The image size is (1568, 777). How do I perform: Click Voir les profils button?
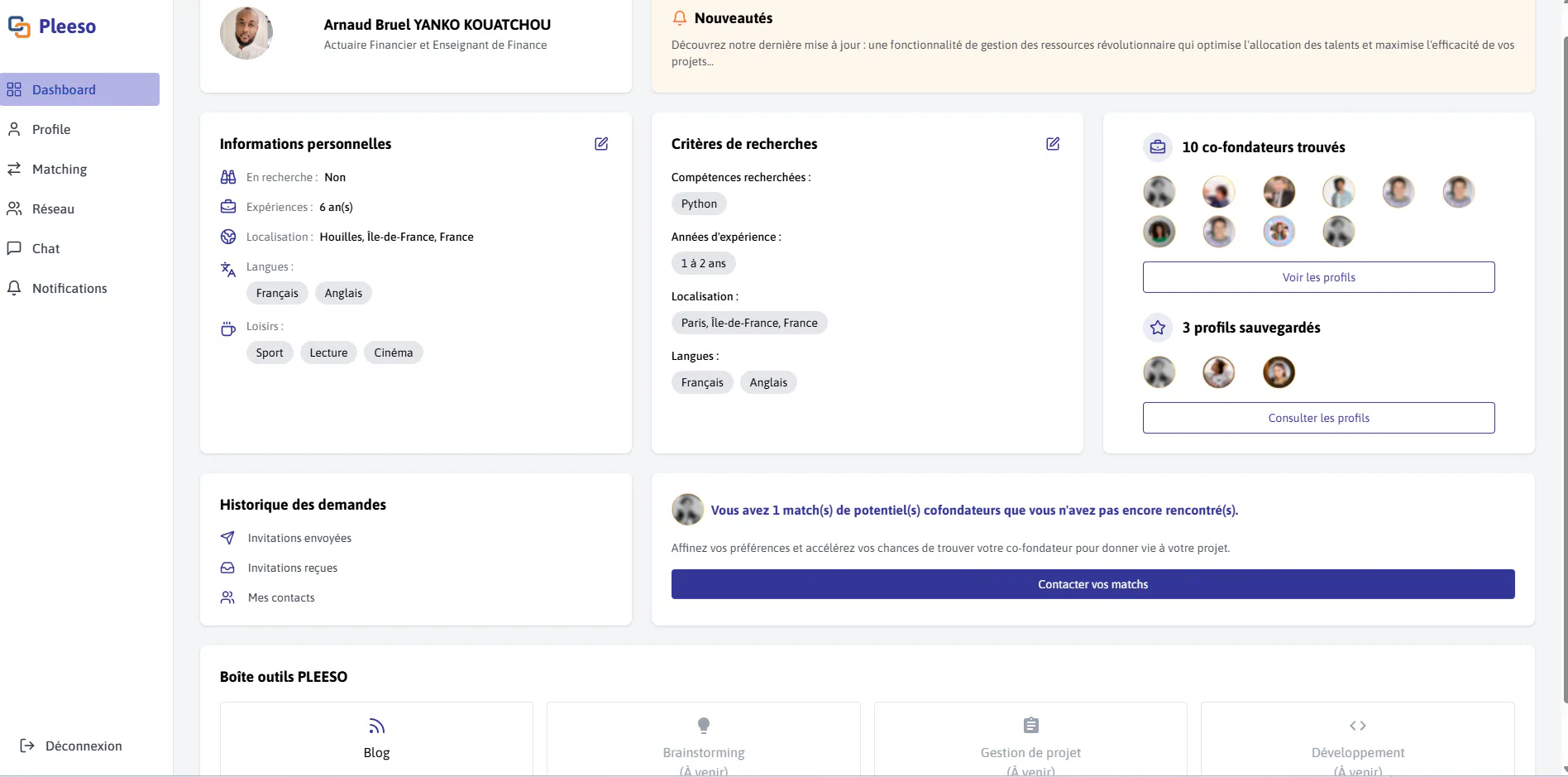[1318, 277]
